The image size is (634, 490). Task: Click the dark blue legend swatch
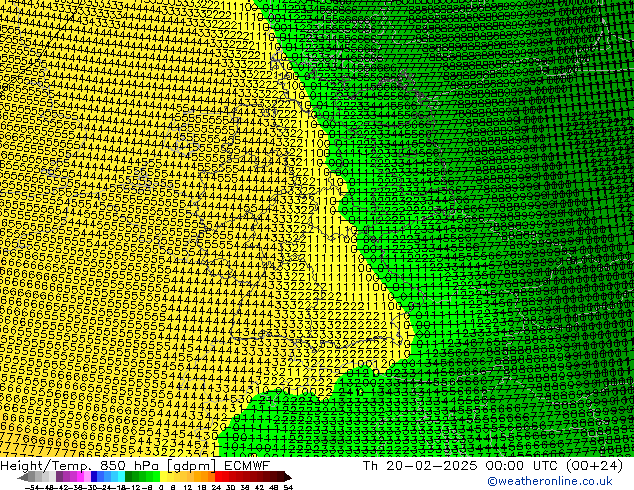pos(94,476)
